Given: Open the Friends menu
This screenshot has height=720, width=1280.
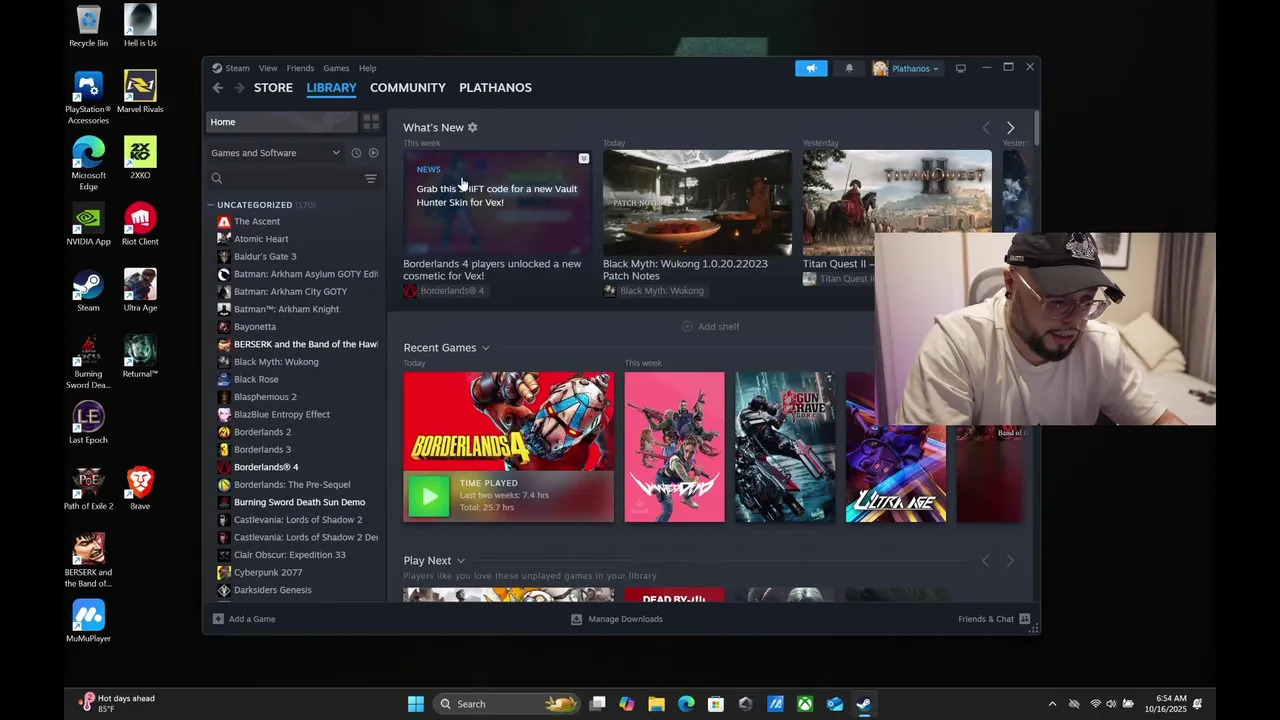Looking at the screenshot, I should click(300, 68).
